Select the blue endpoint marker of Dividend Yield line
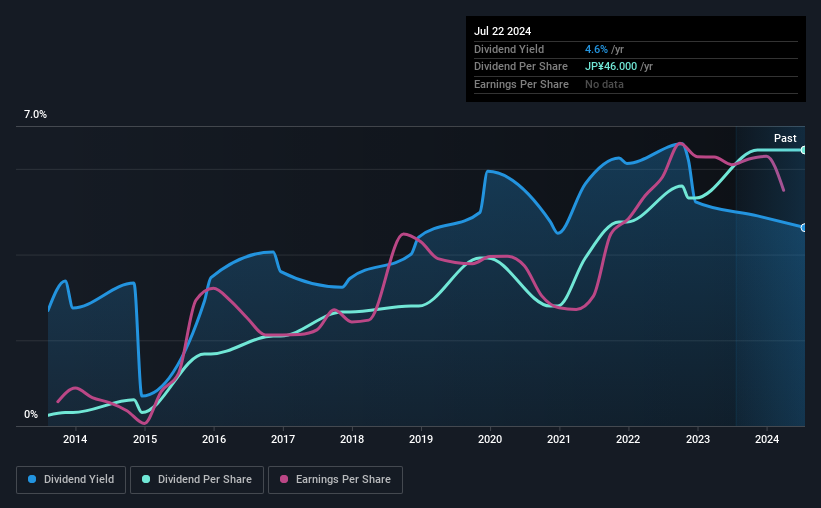 pyautogui.click(x=803, y=228)
